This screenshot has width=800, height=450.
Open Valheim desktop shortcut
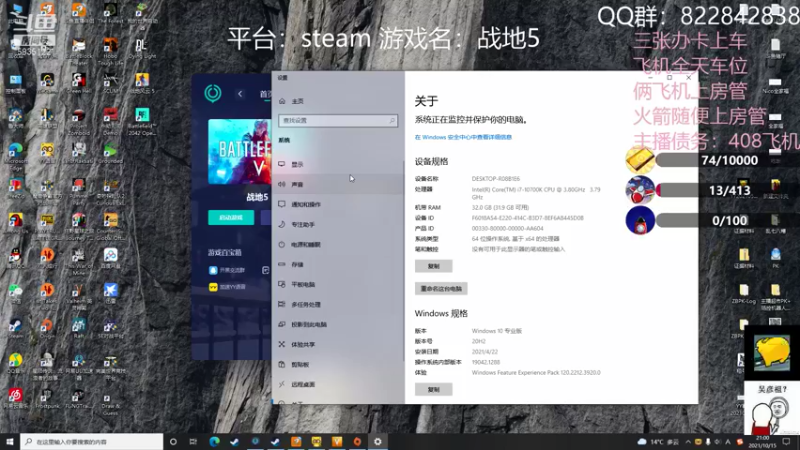click(79, 296)
